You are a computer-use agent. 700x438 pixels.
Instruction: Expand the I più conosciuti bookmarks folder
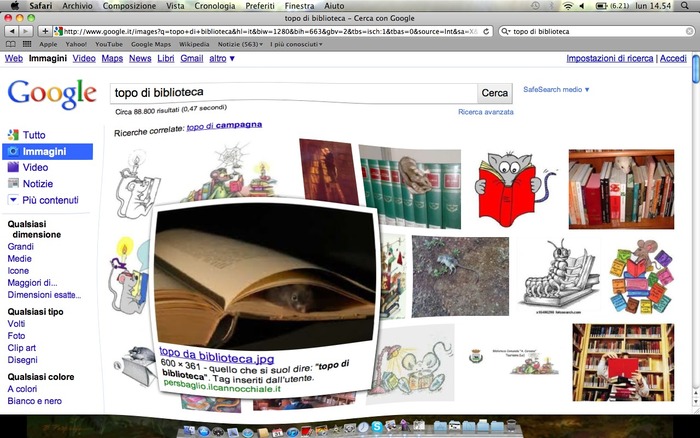tap(296, 44)
